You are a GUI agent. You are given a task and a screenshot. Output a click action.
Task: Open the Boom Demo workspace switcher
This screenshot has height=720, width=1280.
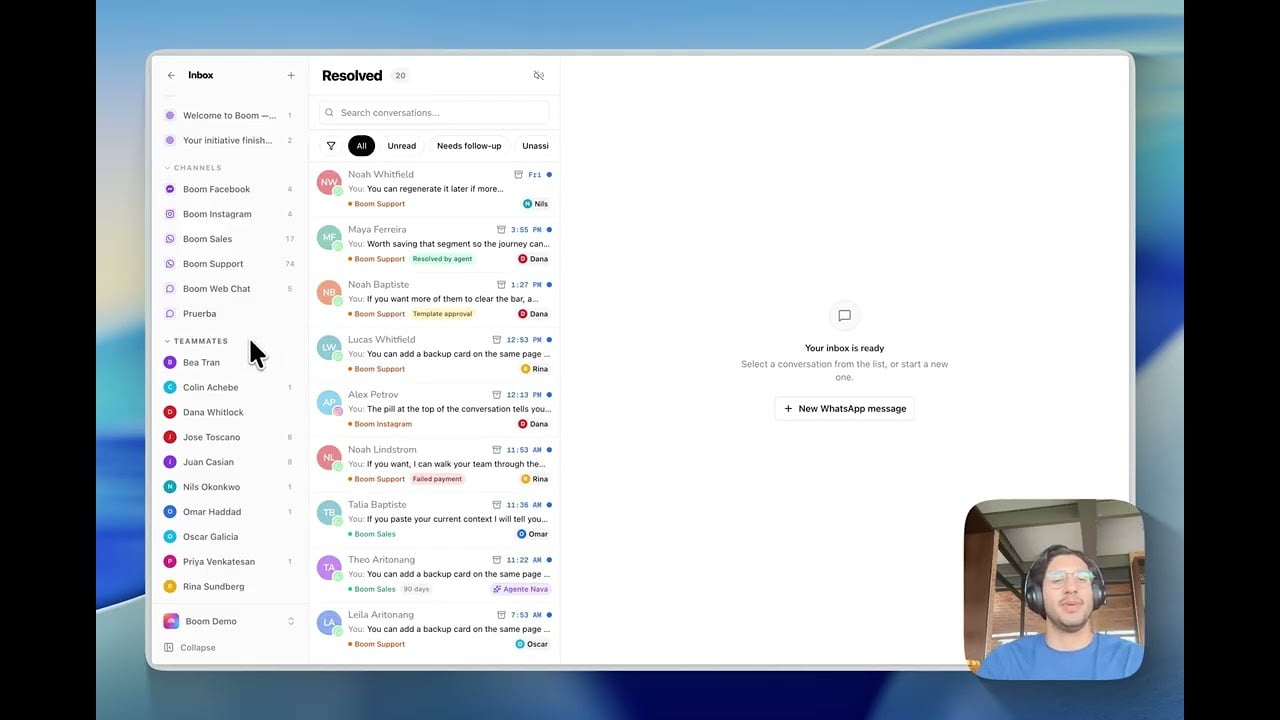pyautogui.click(x=229, y=621)
